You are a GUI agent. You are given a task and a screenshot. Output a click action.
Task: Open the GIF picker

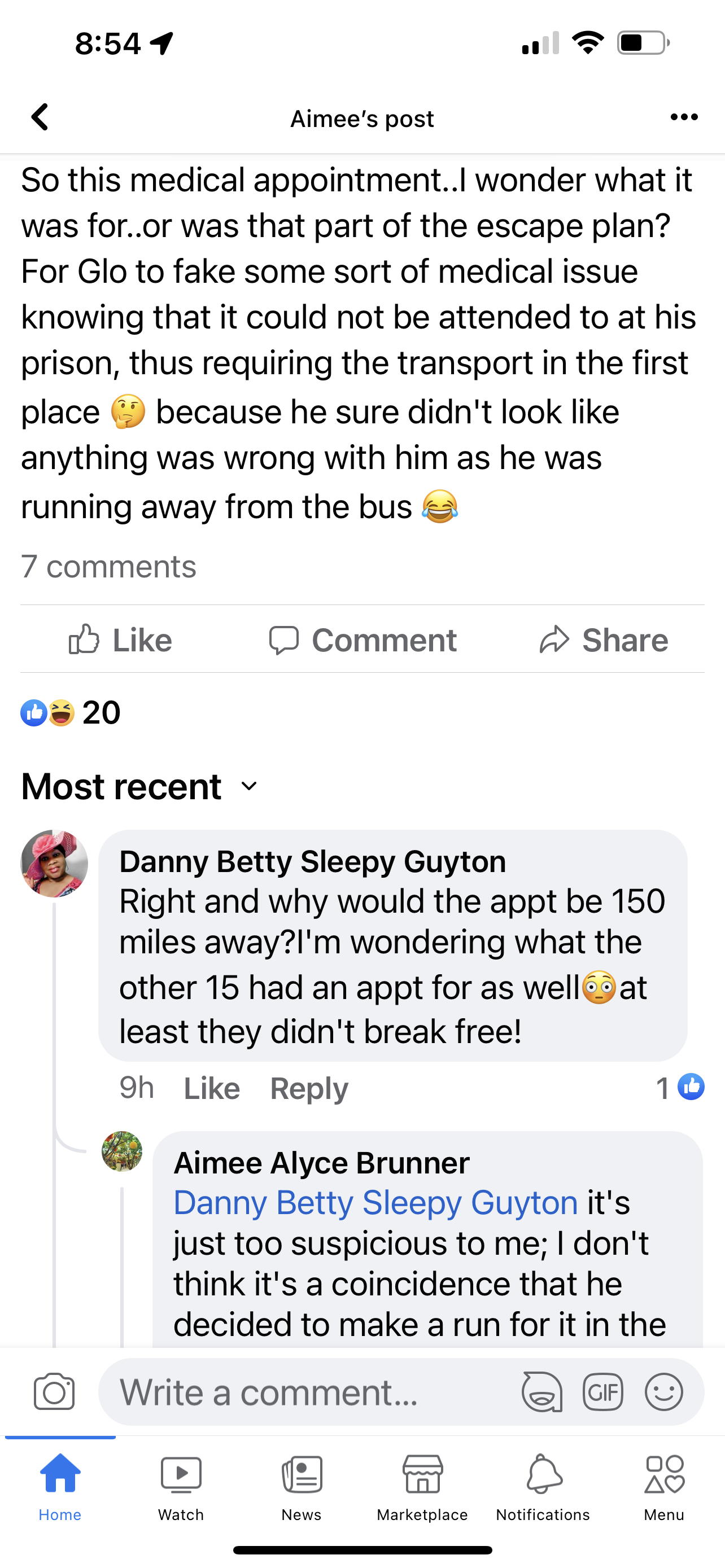[x=602, y=1391]
